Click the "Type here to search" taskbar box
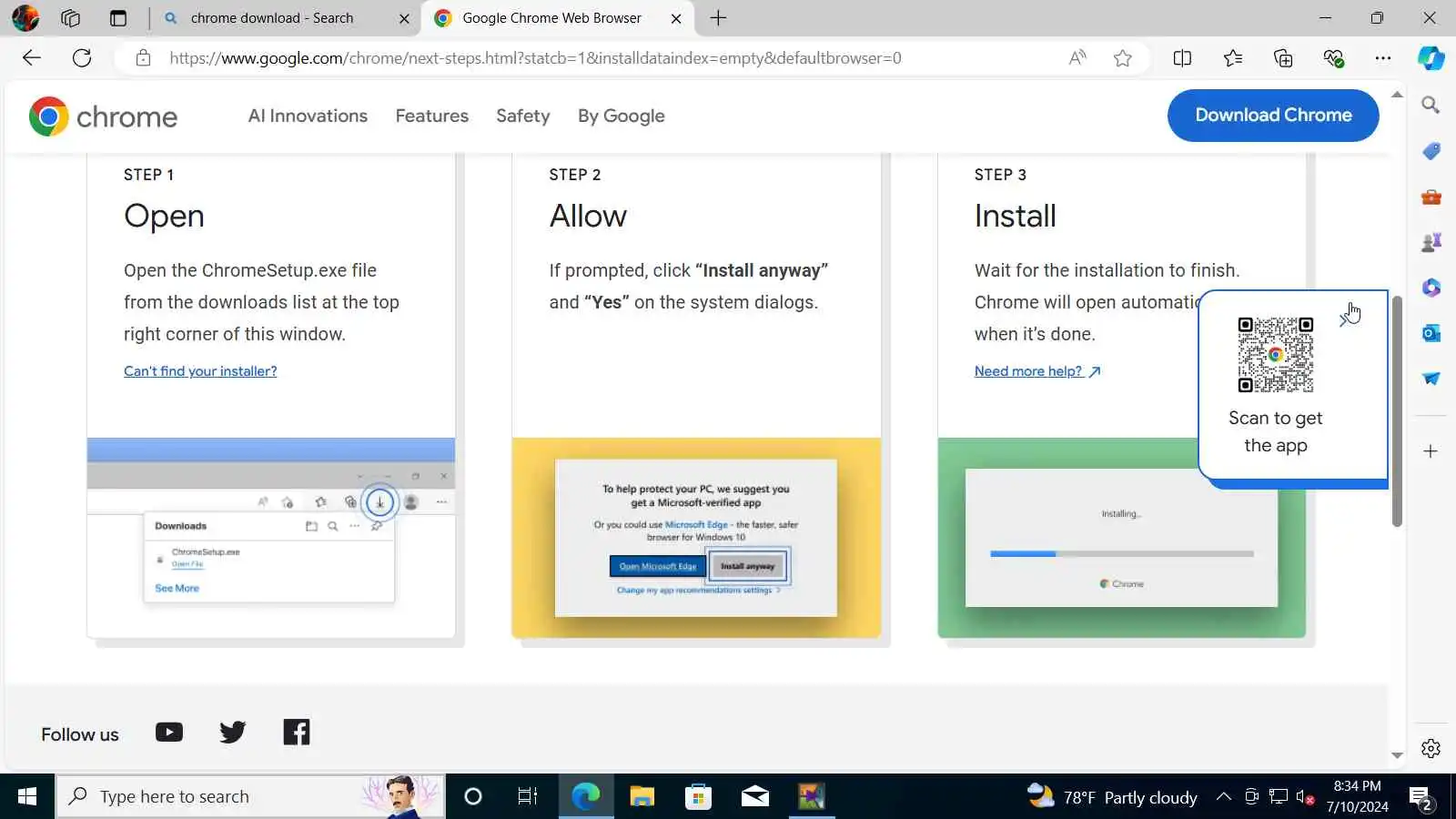The width and height of the screenshot is (1456, 819). click(x=250, y=797)
